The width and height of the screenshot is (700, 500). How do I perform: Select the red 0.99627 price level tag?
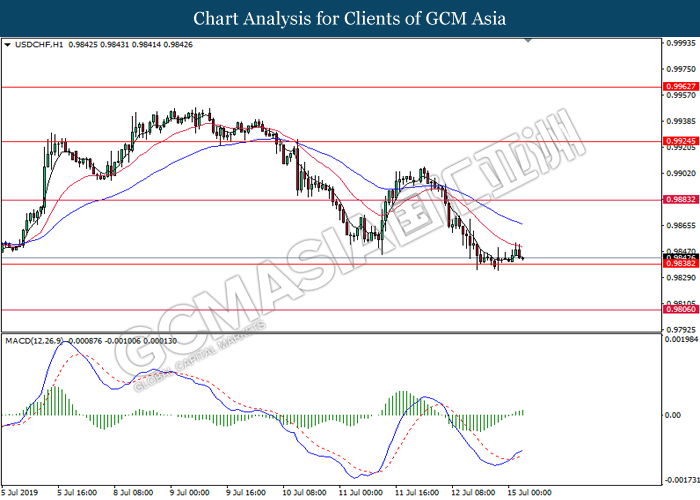point(681,87)
